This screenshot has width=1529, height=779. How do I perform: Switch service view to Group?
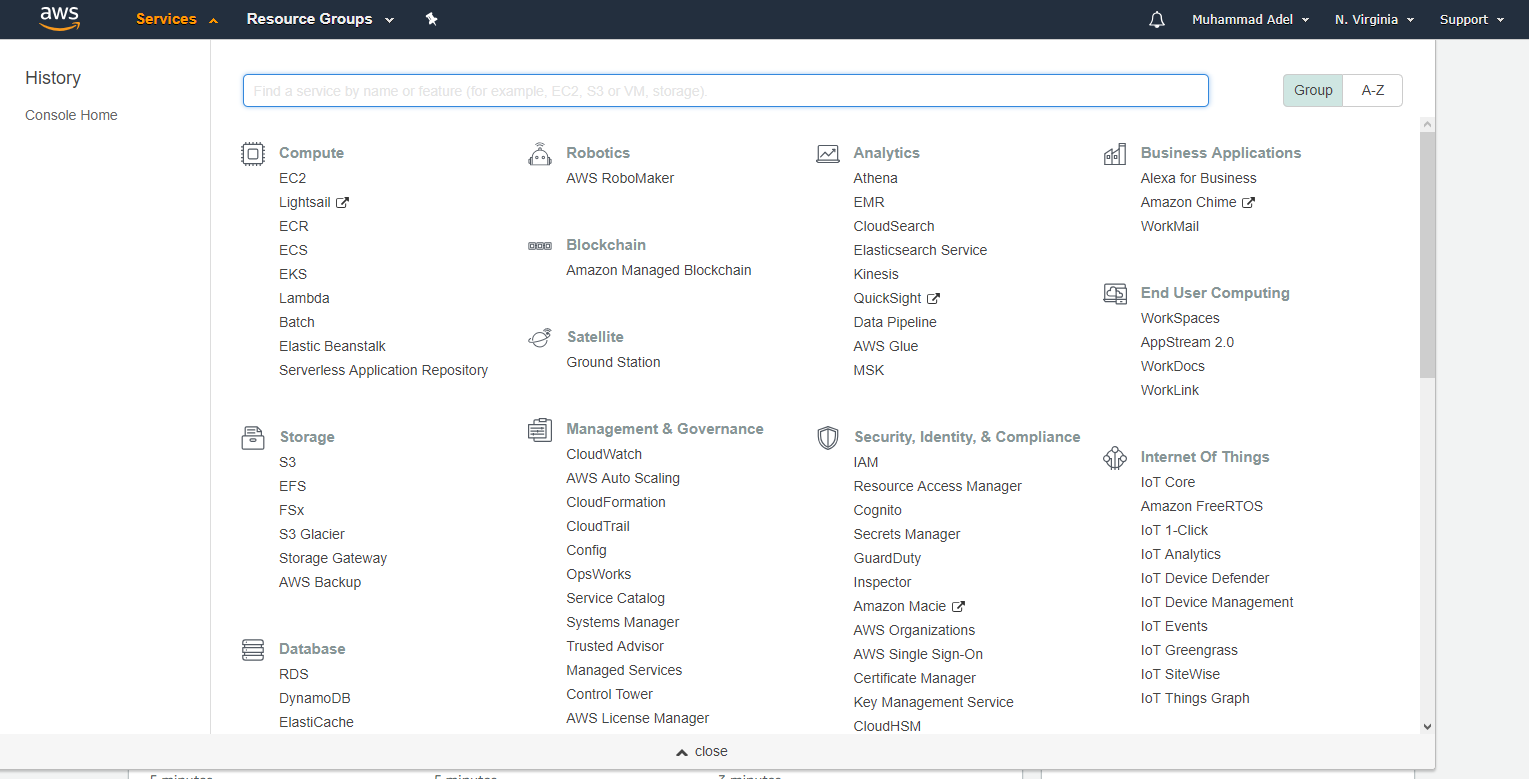[x=1313, y=90]
